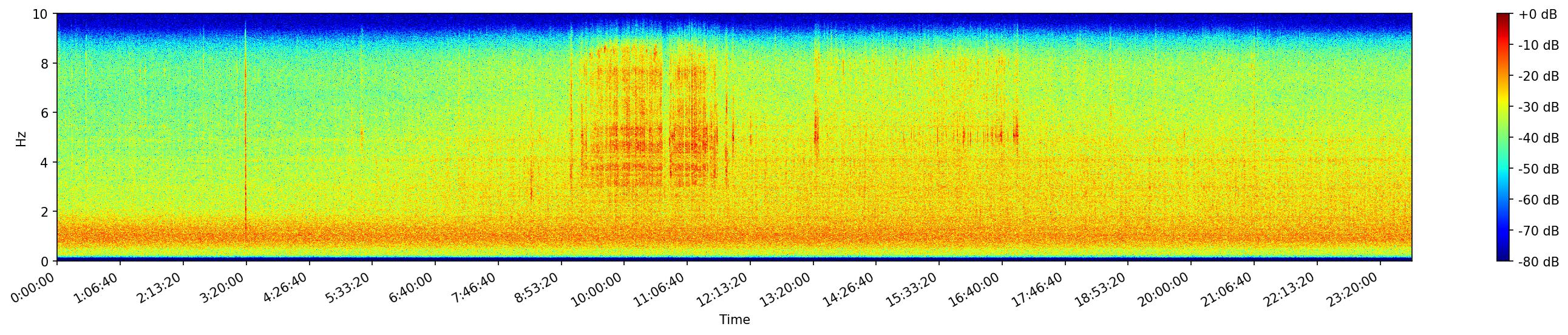Click the -80 dB colorbar label
The image size is (1568, 335).
click(1538, 262)
